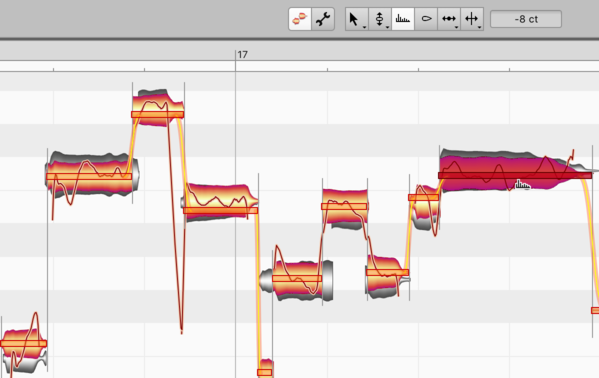Click the -8 ct value field

pos(526,19)
